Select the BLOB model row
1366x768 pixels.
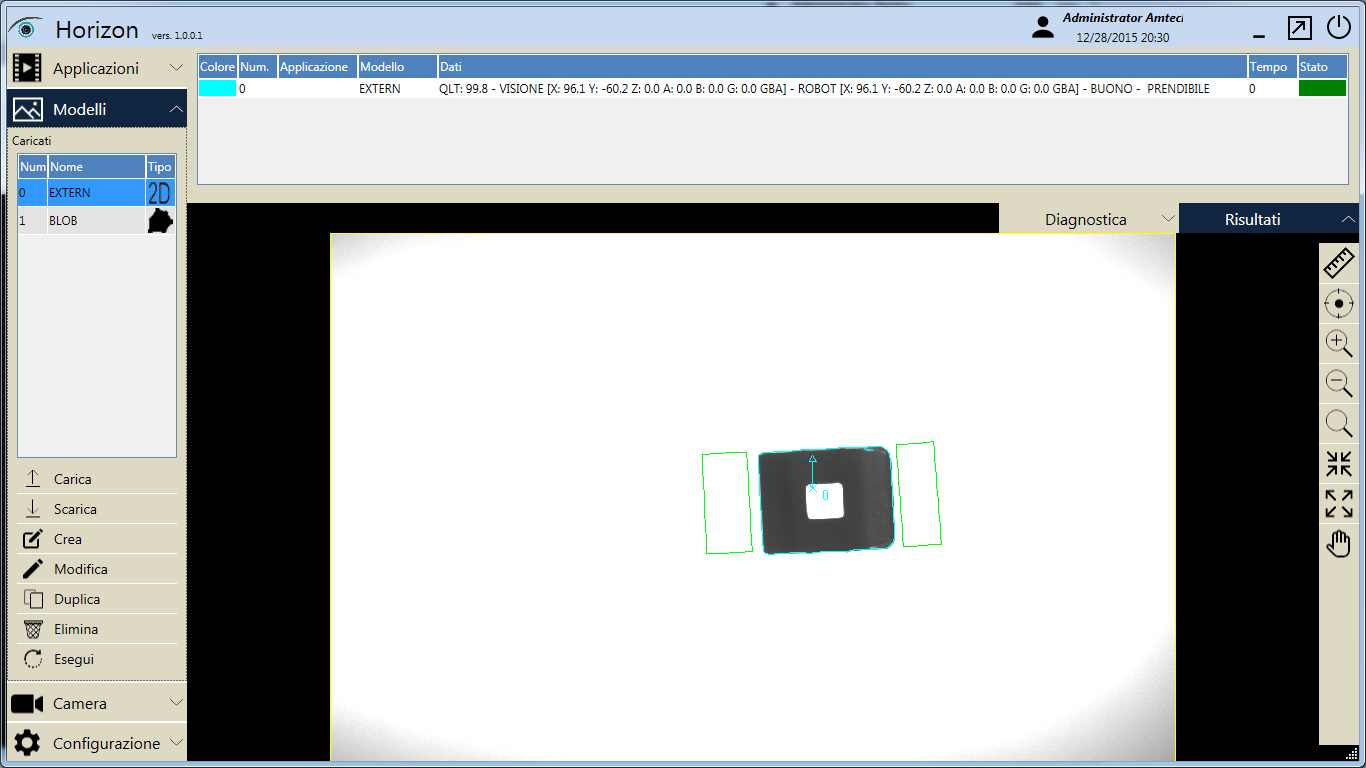pos(96,221)
